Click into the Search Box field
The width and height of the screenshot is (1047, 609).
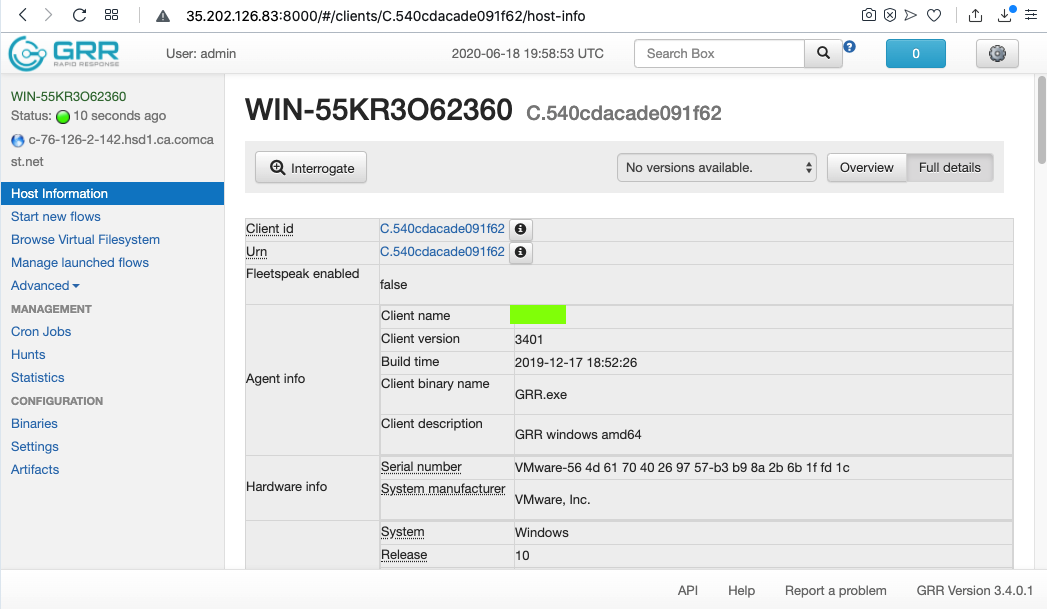click(x=719, y=53)
